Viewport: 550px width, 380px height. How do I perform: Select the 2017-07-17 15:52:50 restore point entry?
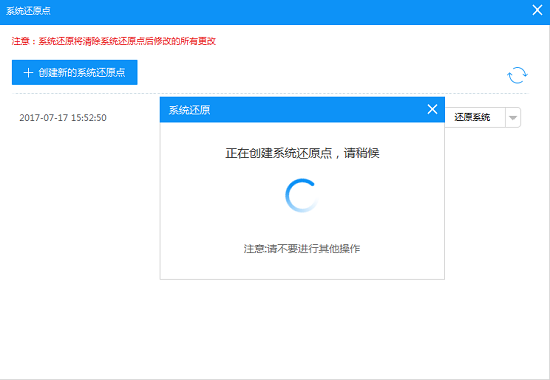click(63, 118)
